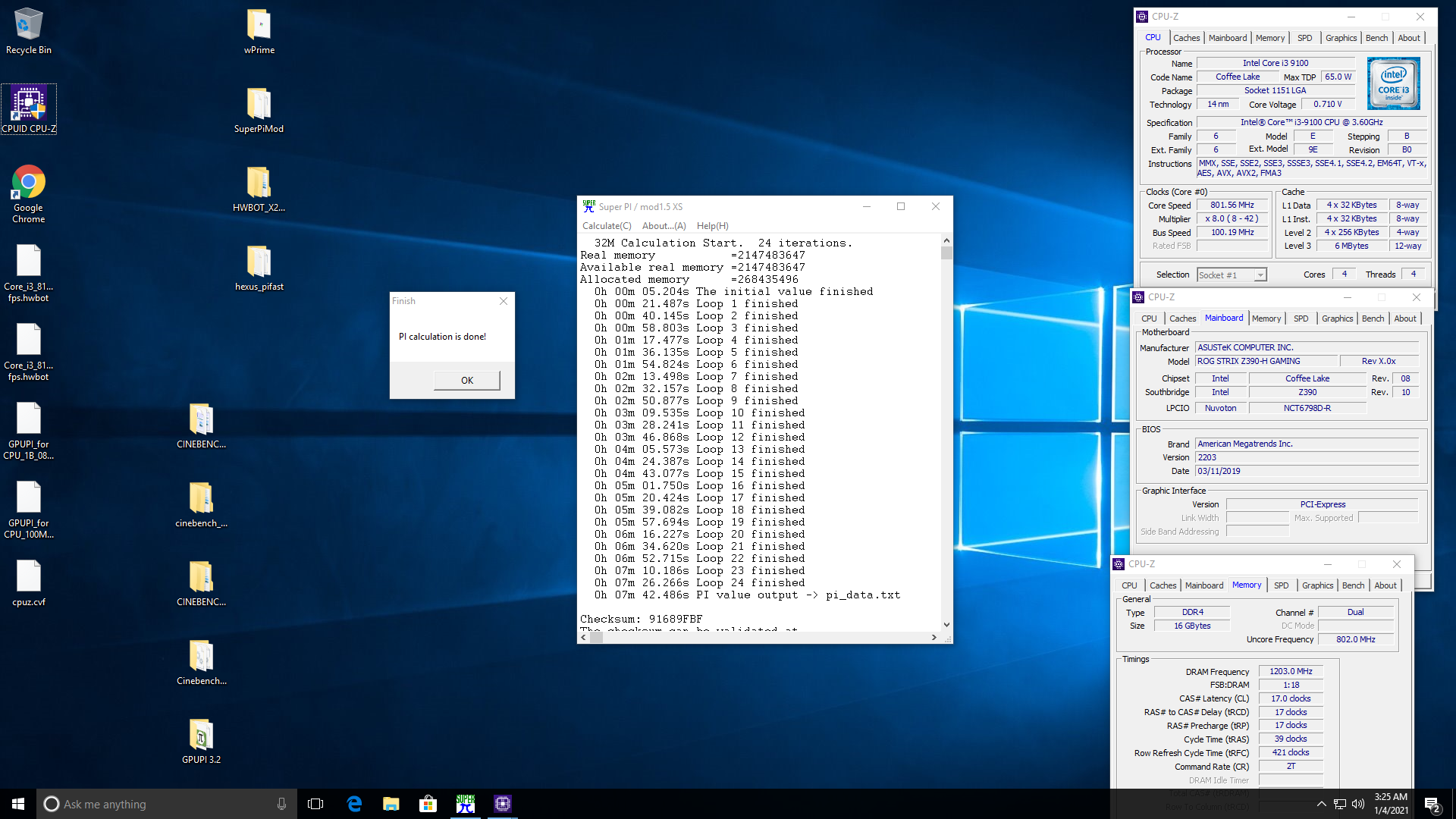1456x819 pixels.
Task: Open SPD tab in Memory CPU-Z window
Action: click(x=1281, y=585)
